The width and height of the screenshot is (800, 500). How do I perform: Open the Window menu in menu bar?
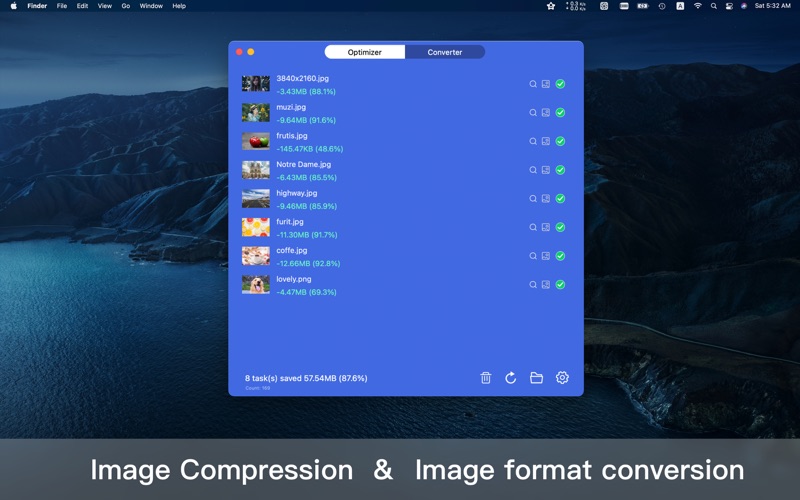pyautogui.click(x=151, y=6)
